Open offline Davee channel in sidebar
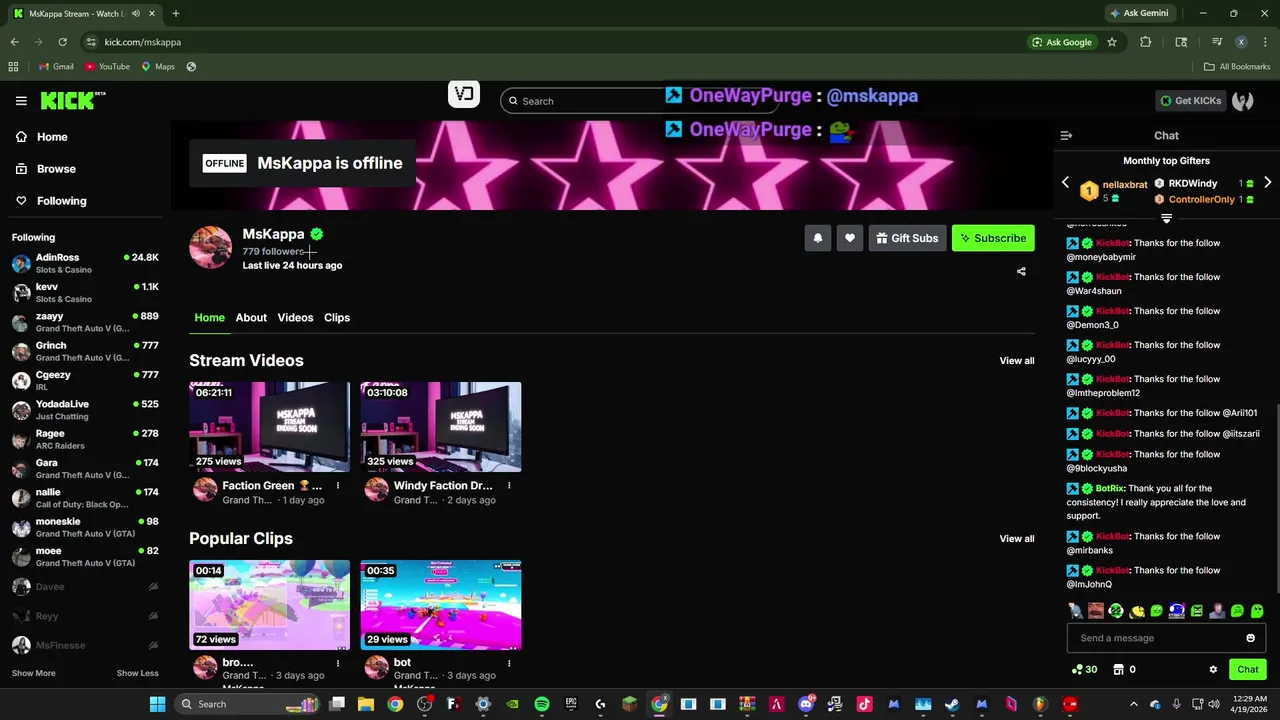 (85, 587)
